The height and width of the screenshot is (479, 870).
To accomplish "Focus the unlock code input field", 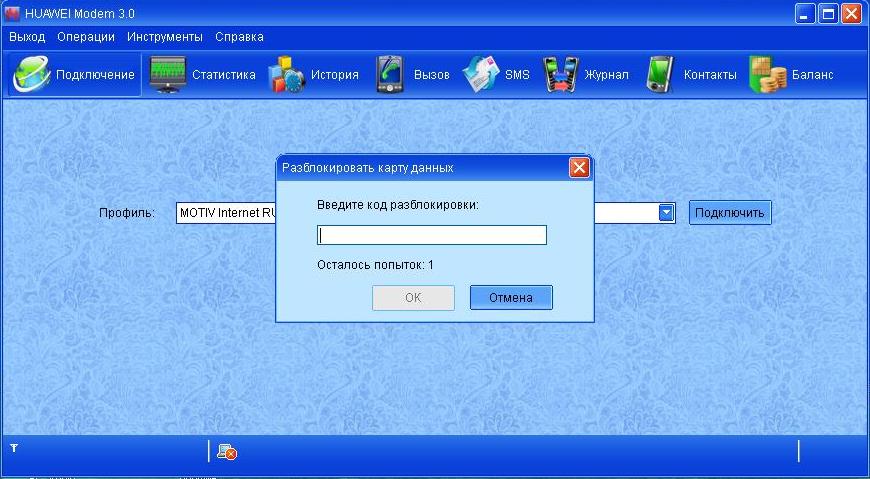I will 432,235.
